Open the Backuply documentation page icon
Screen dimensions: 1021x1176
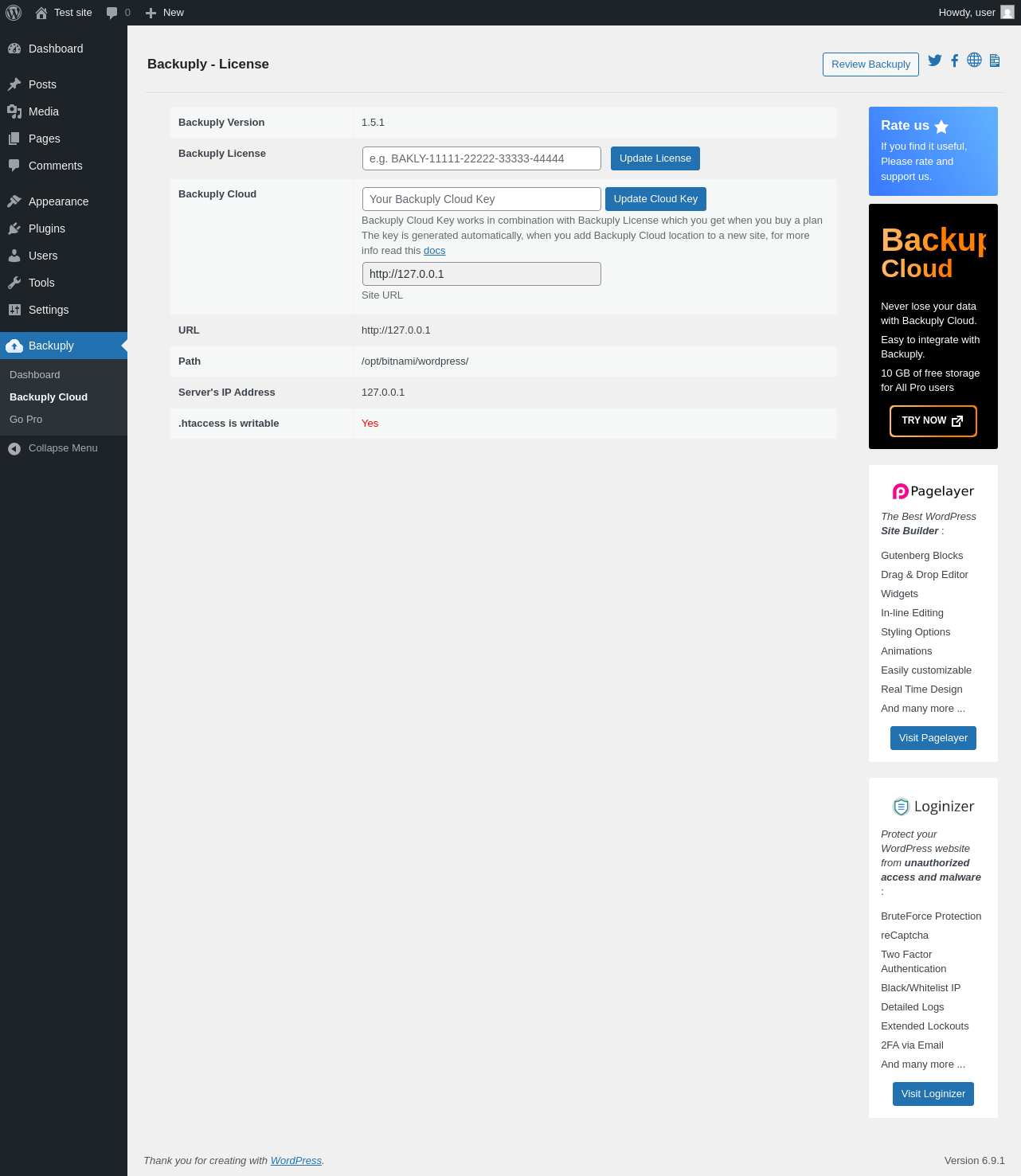tap(995, 61)
